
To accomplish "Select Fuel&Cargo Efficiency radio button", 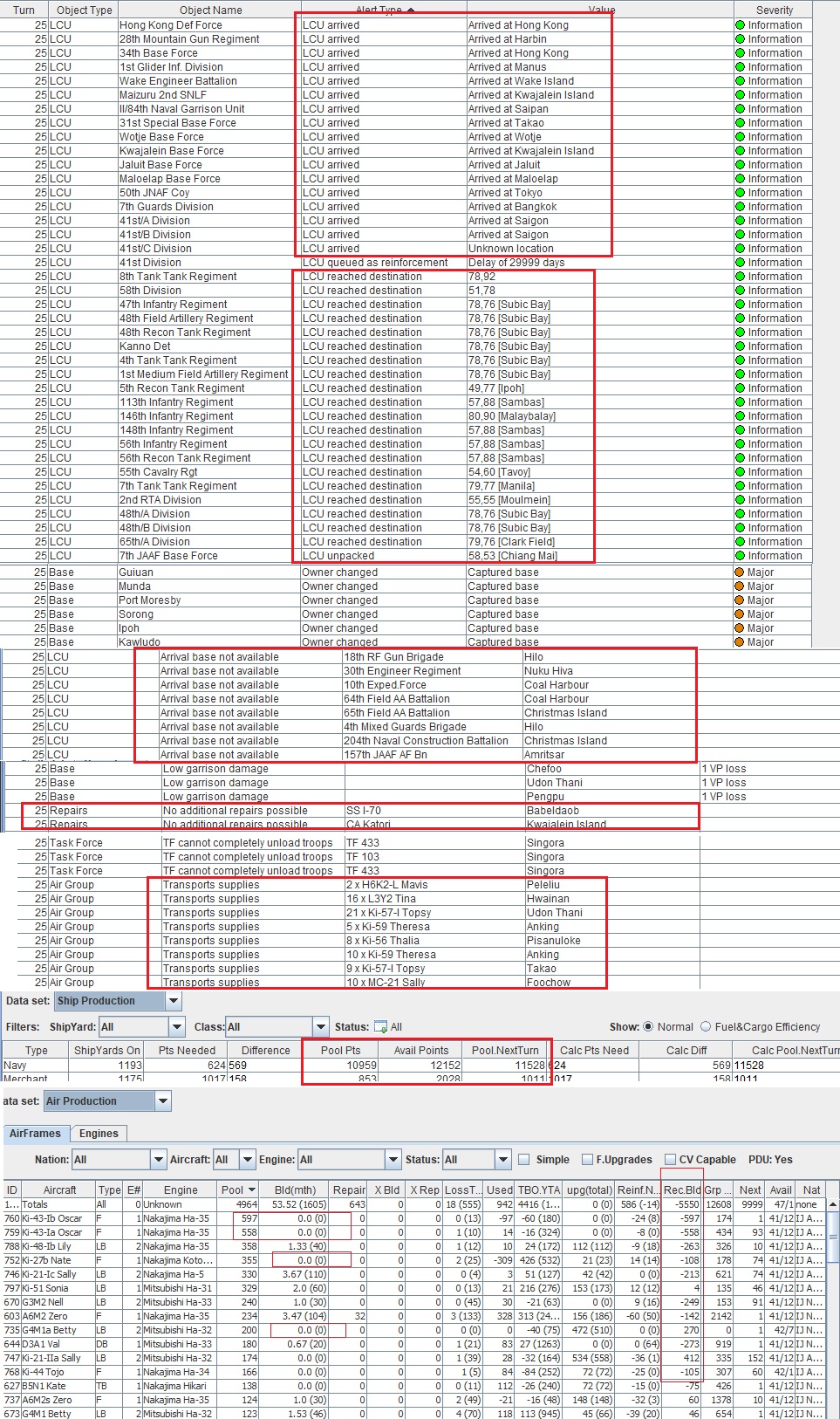I will pyautogui.click(x=706, y=1027).
